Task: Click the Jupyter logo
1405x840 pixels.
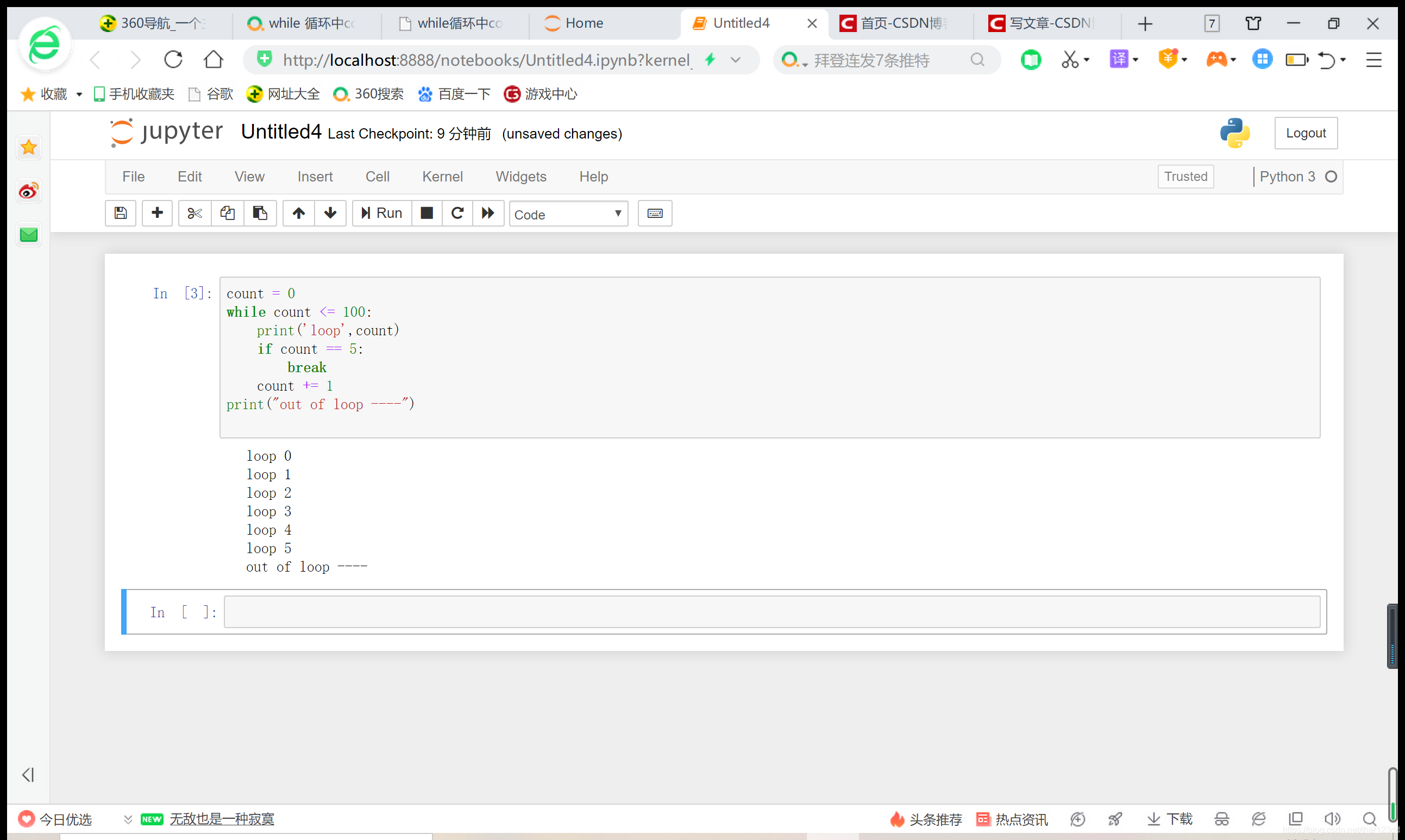Action: click(x=166, y=132)
